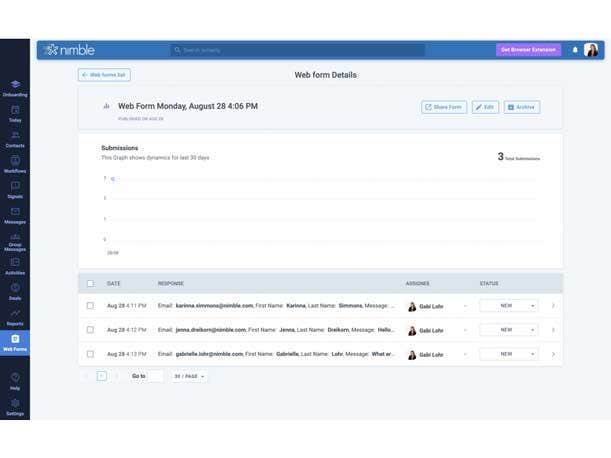Check the karinna.simmons submission row checkbox
Image resolution: width=611 pixels, height=458 pixels.
90,305
